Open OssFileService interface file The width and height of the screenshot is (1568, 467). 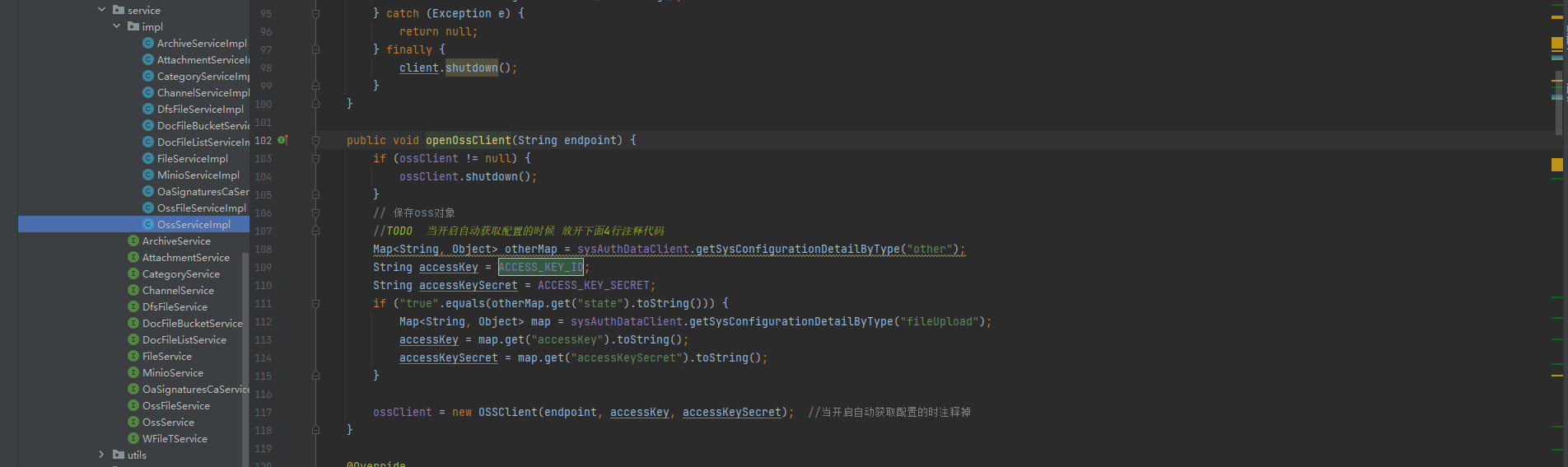[176, 405]
